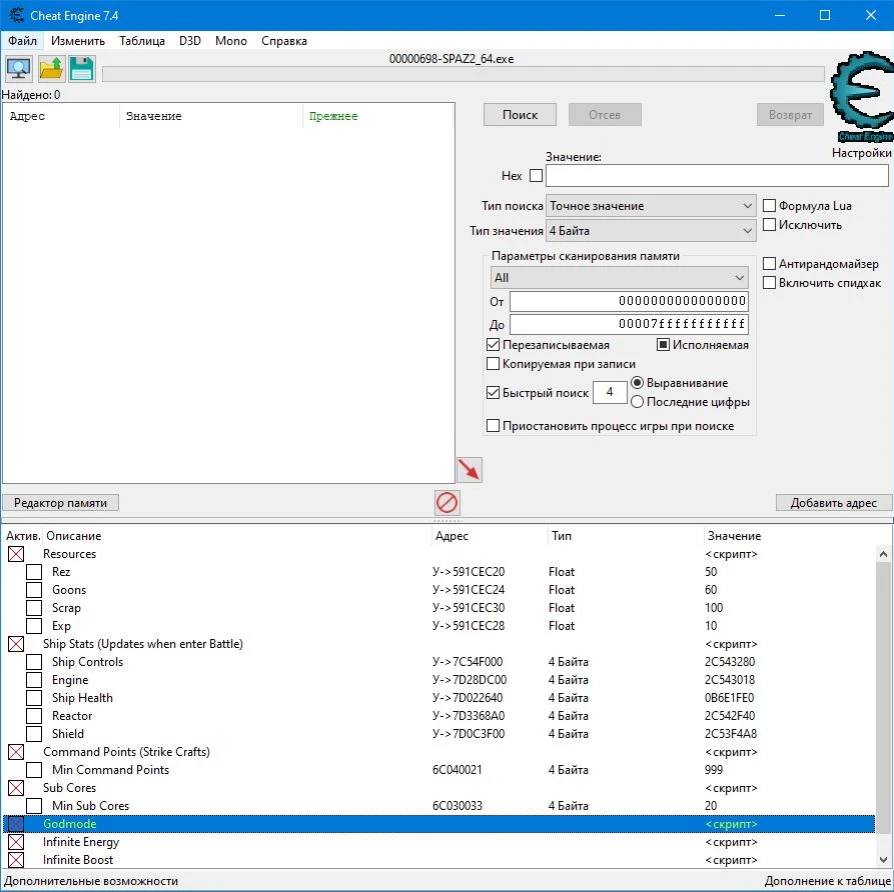Activate the Rez cheat entry
This screenshot has width=894, height=892.
[x=34, y=571]
